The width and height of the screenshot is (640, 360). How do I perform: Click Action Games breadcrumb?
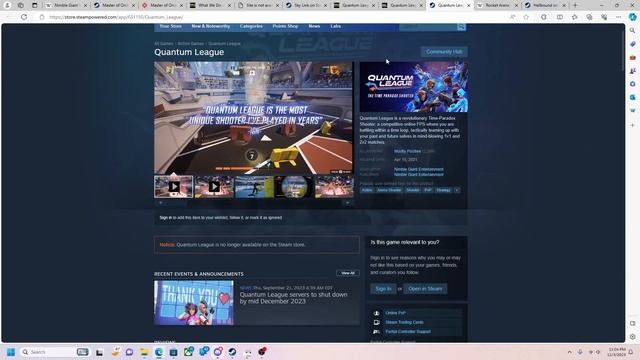click(x=191, y=44)
